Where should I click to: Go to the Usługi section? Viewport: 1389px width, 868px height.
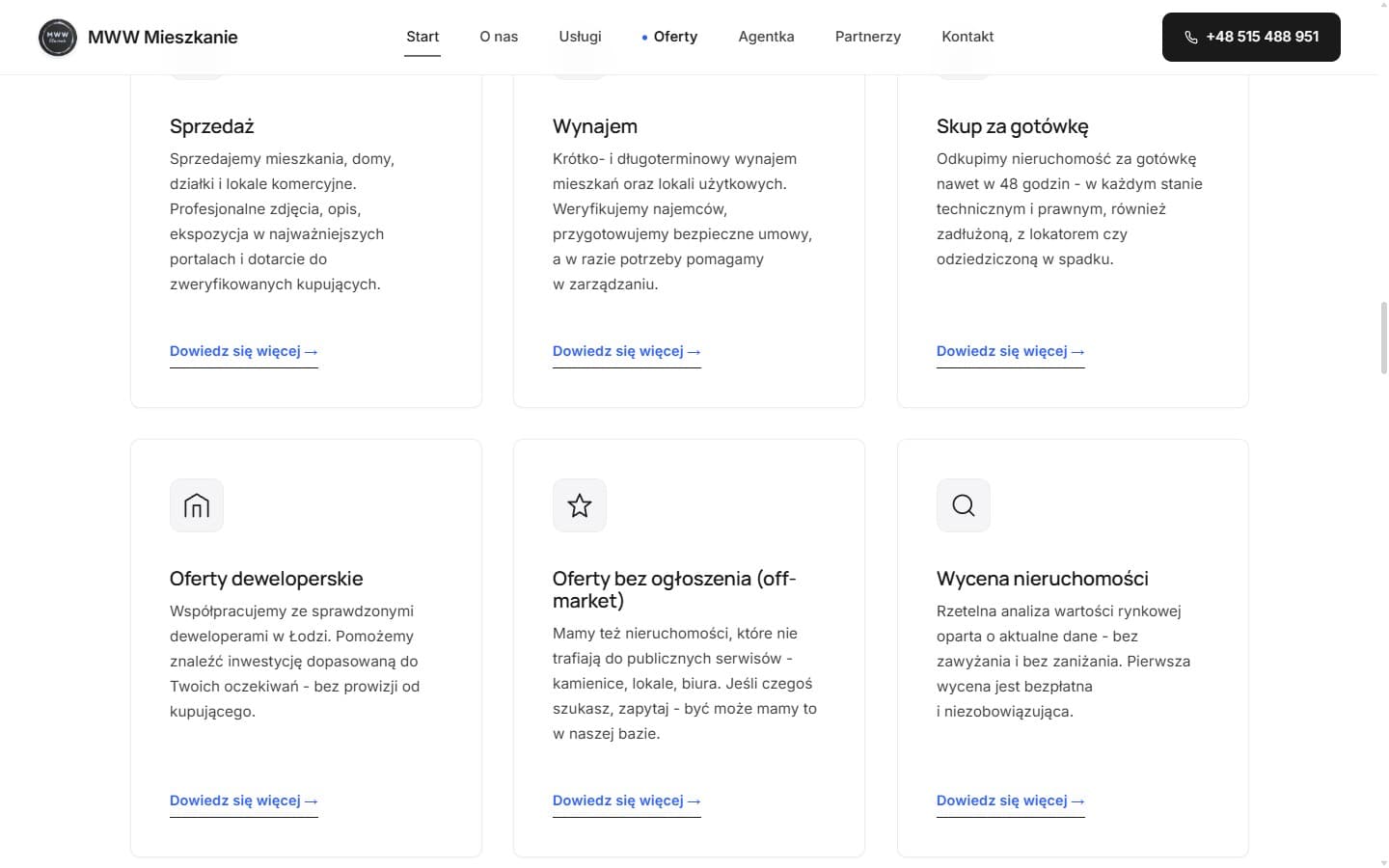pyautogui.click(x=580, y=37)
